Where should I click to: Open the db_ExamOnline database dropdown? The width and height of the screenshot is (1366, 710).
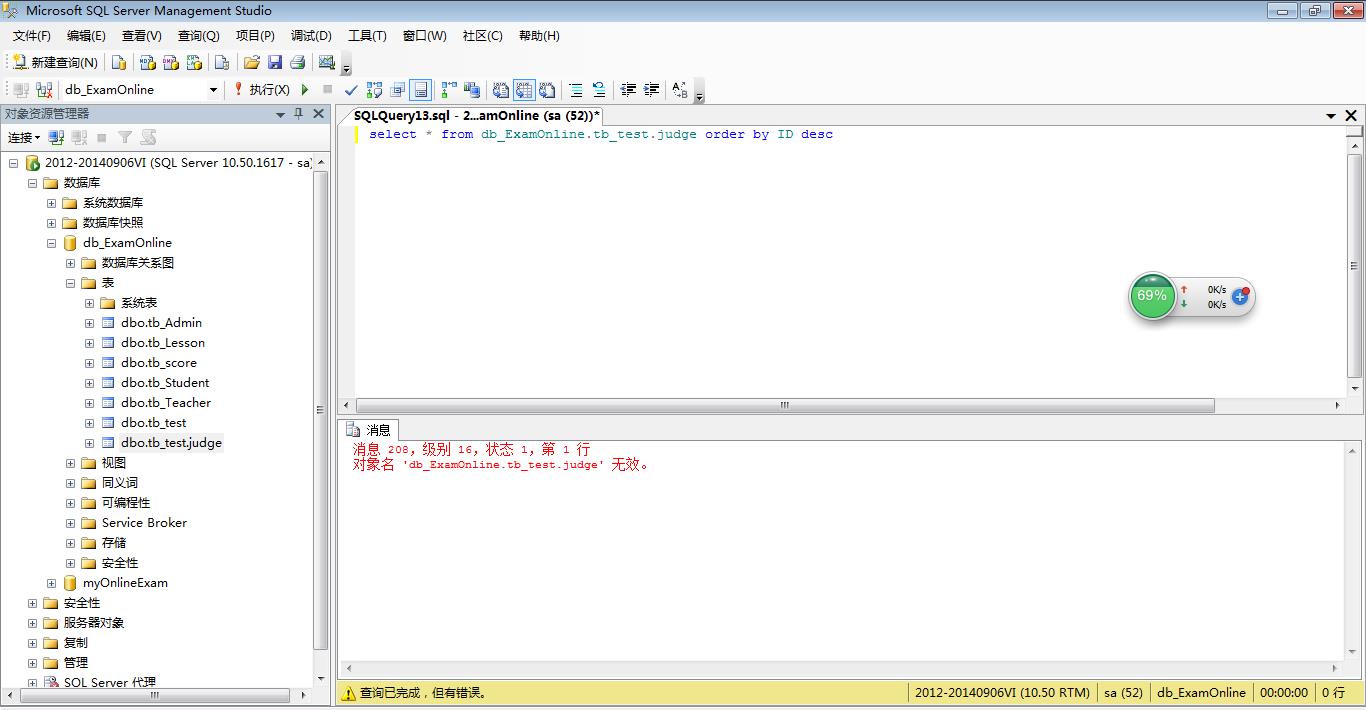tap(213, 90)
